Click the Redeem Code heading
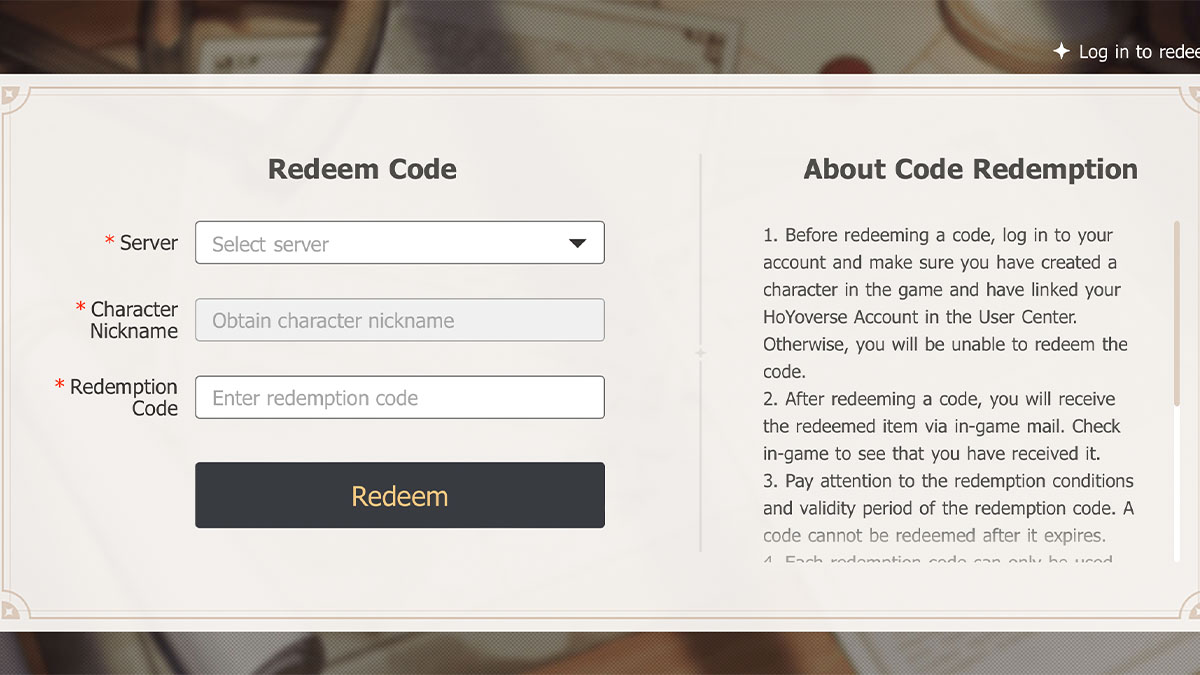Viewport: 1200px width, 675px height. coord(362,169)
